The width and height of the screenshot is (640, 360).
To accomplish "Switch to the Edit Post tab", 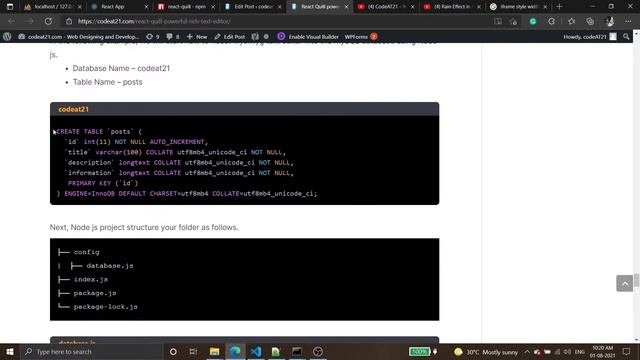I will (251, 7).
